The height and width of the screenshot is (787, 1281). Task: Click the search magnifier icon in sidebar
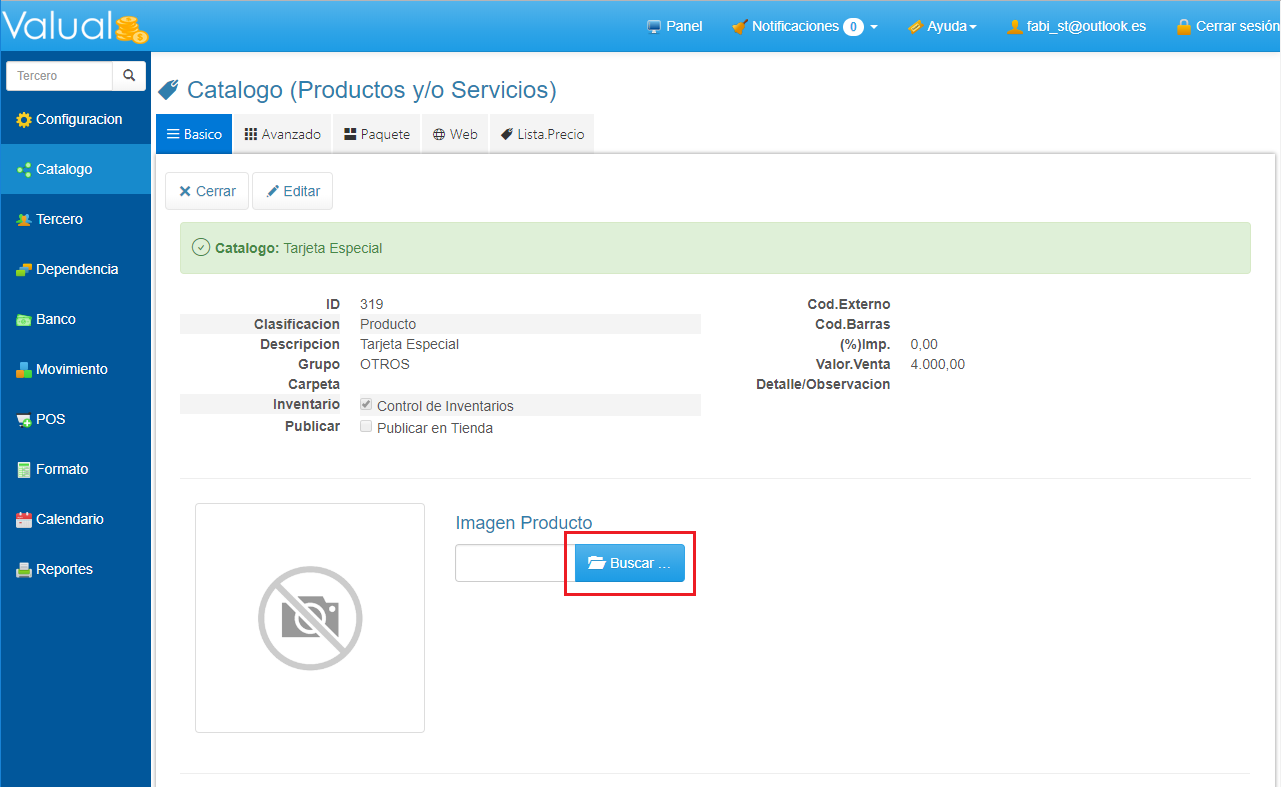click(x=129, y=76)
